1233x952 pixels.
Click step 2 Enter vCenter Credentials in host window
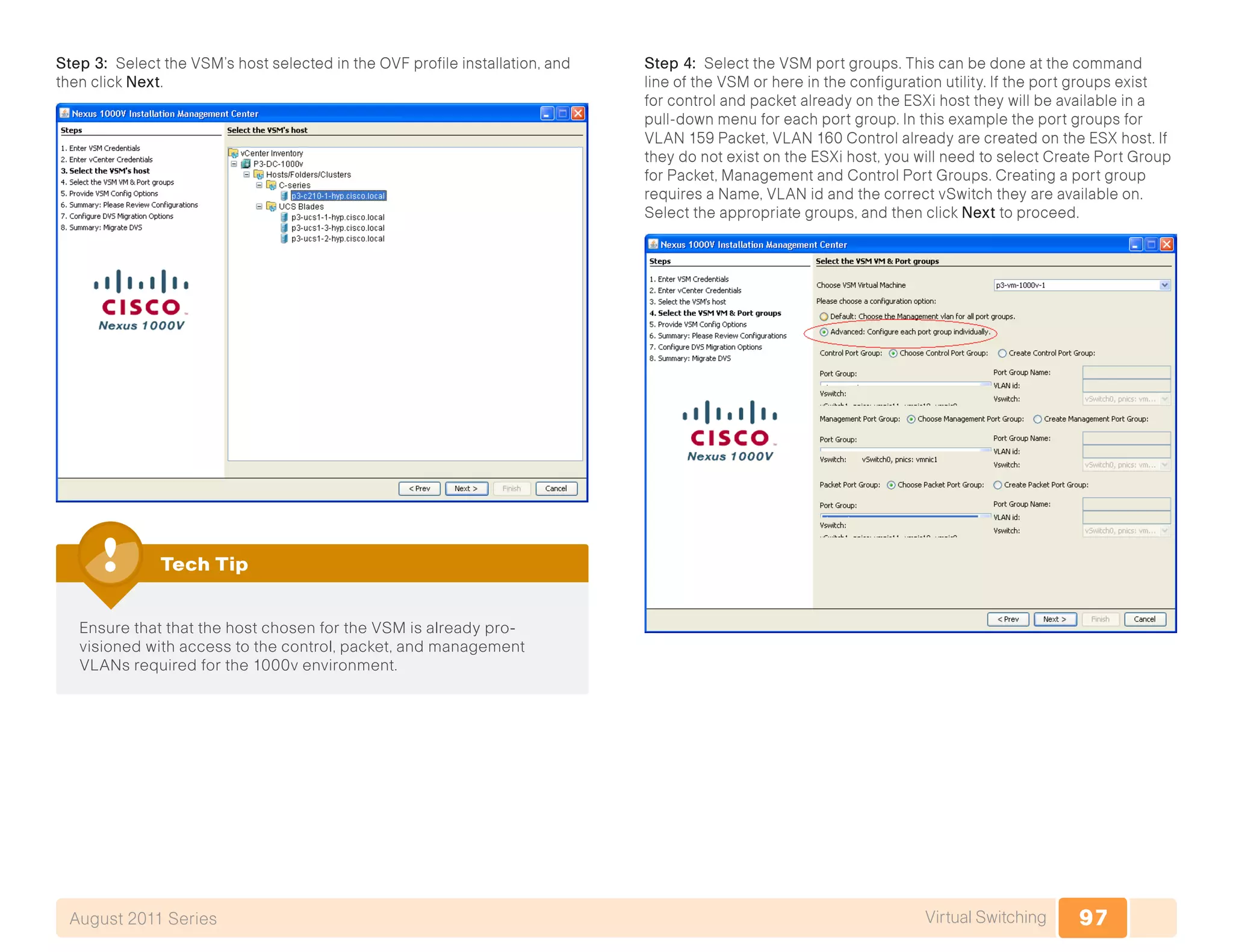tap(107, 159)
